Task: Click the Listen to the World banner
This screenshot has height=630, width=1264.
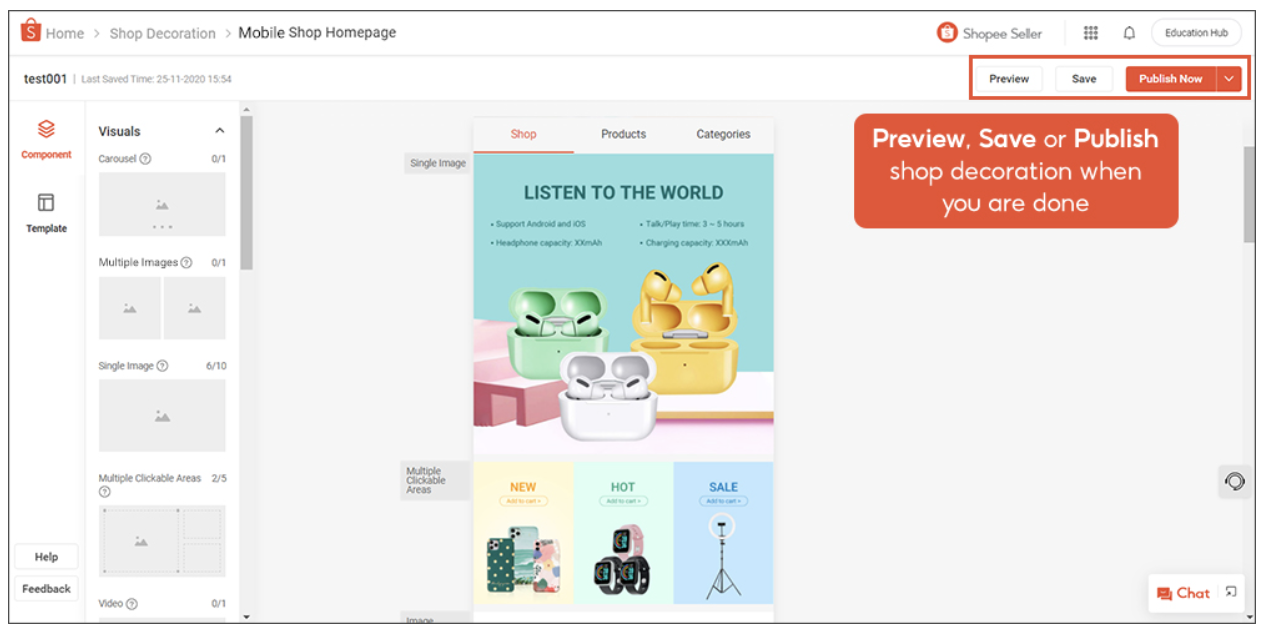Action: pyautogui.click(x=623, y=305)
